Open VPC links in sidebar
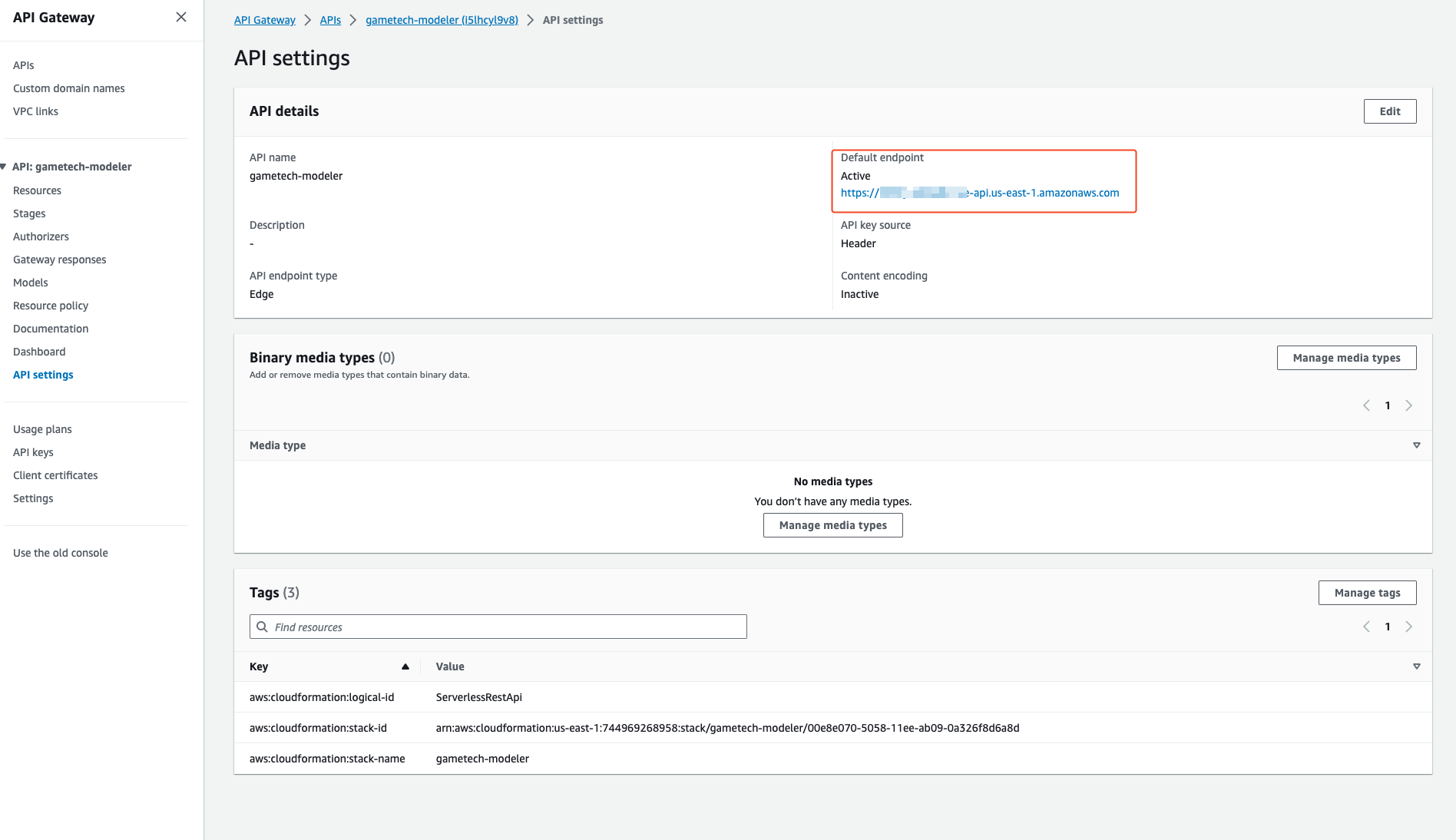1456x840 pixels. click(35, 111)
